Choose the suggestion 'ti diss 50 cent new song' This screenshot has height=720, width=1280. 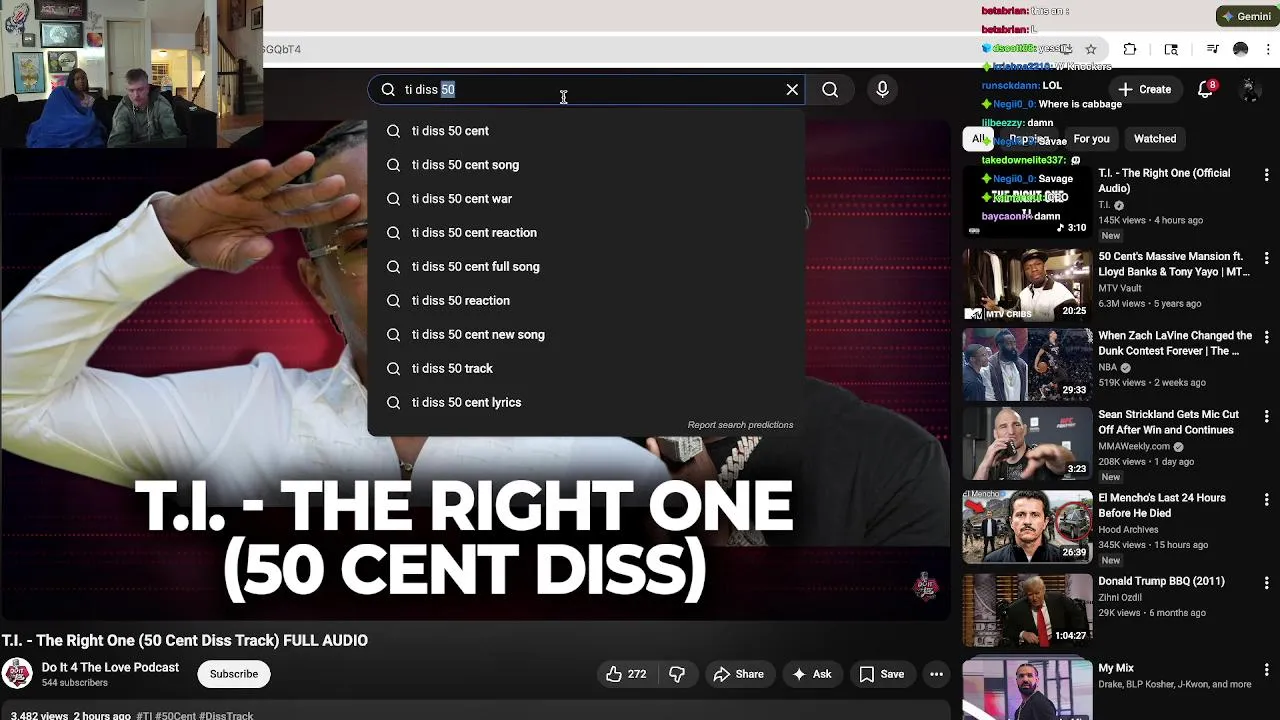585,335
